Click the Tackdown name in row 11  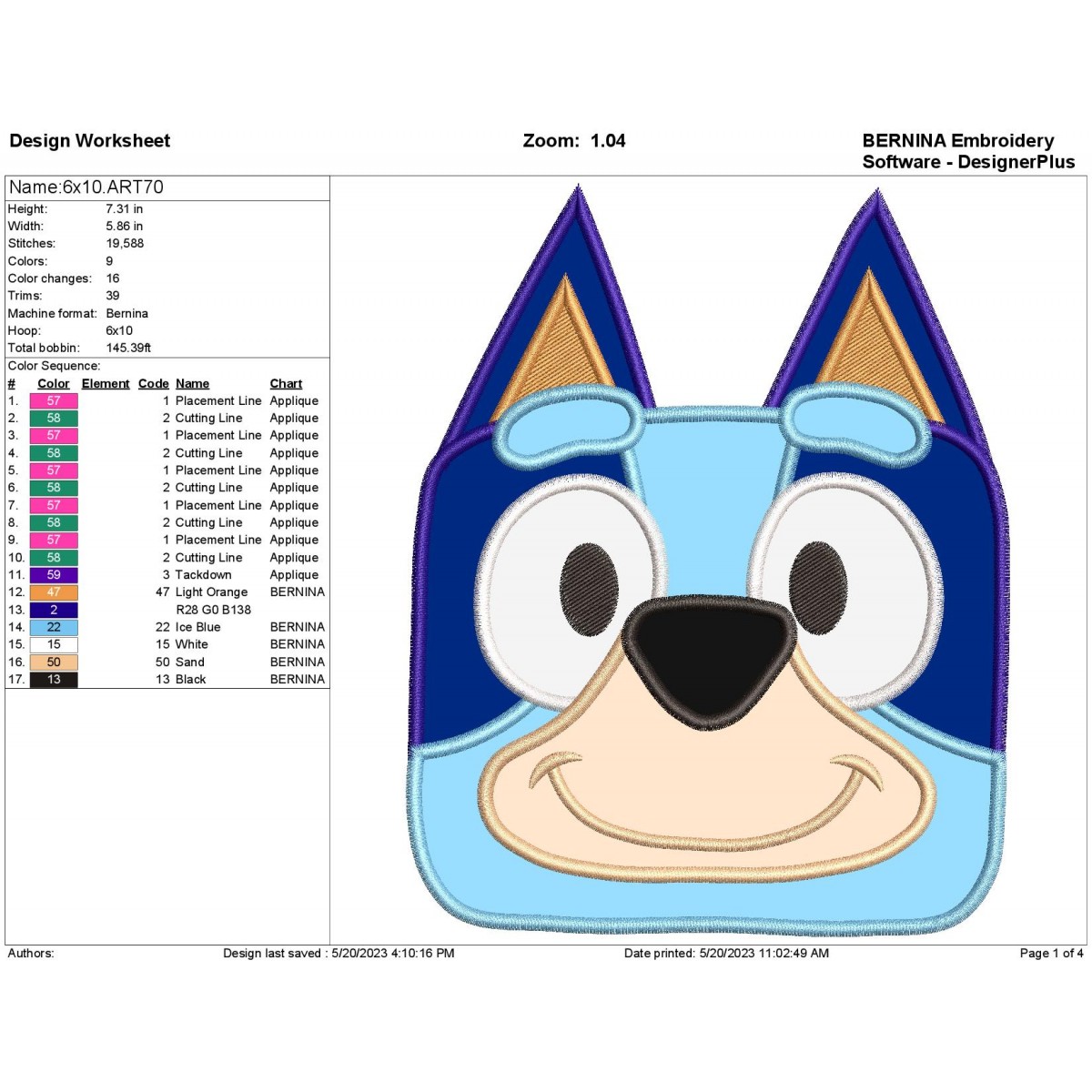[203, 575]
